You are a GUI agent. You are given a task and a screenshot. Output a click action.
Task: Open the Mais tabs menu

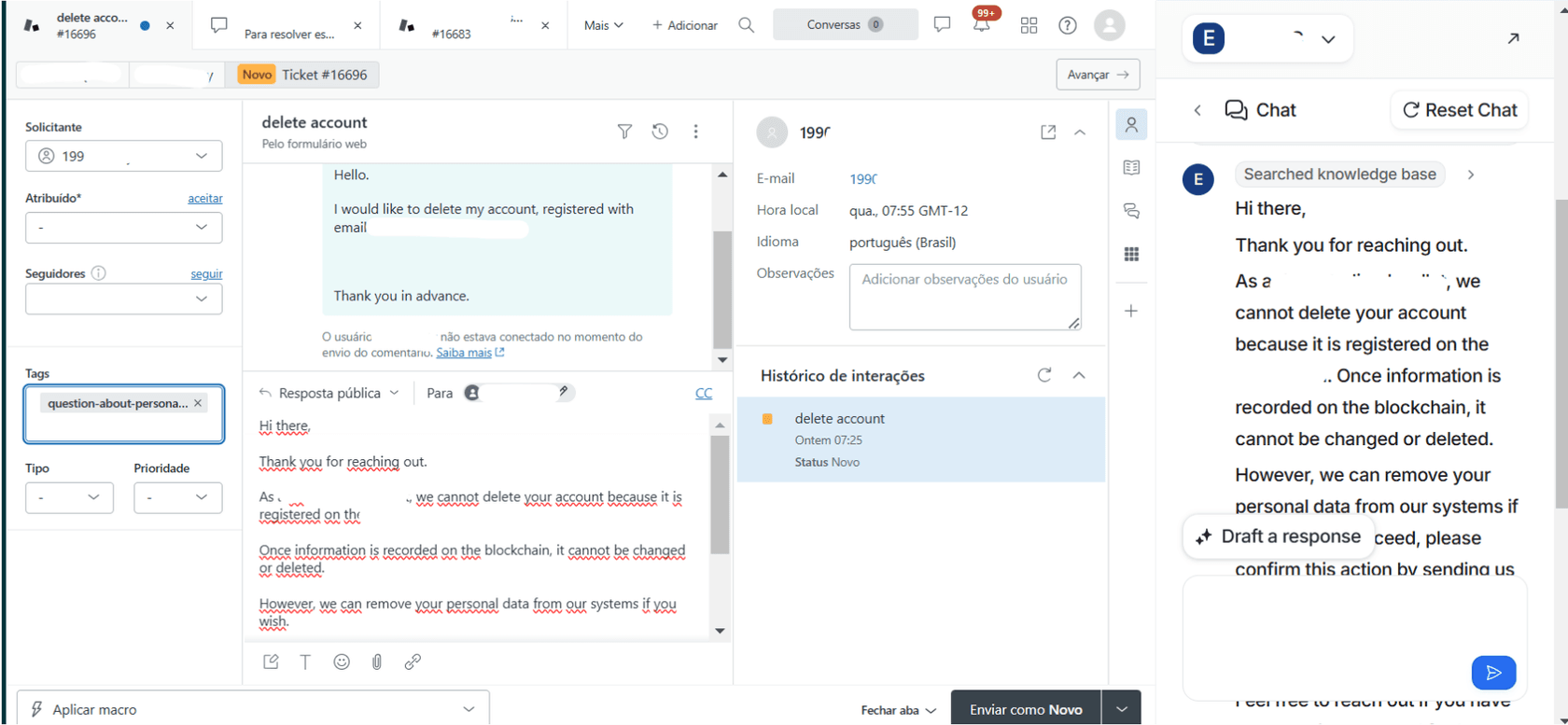(x=603, y=25)
